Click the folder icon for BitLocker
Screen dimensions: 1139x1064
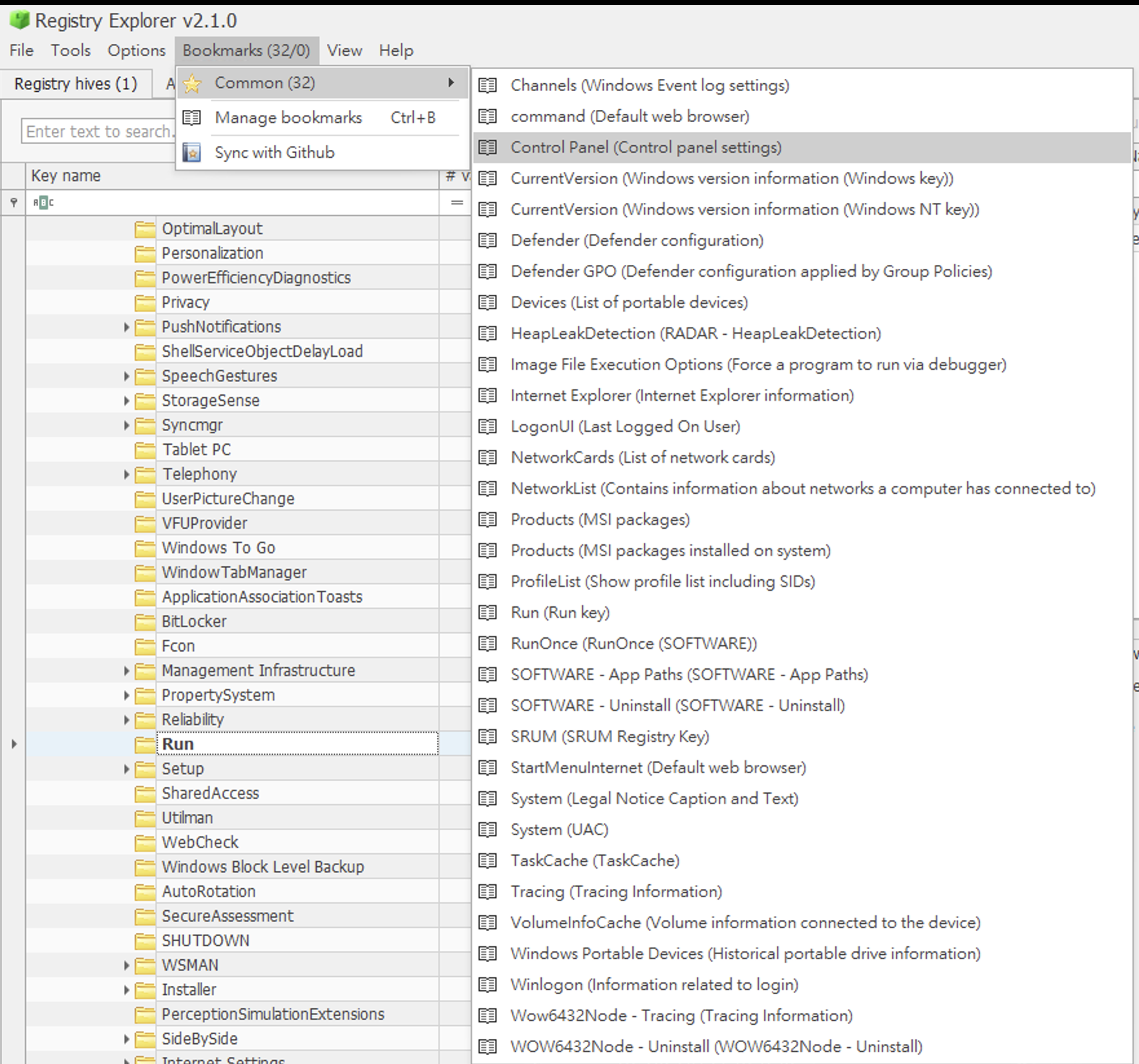click(x=145, y=621)
